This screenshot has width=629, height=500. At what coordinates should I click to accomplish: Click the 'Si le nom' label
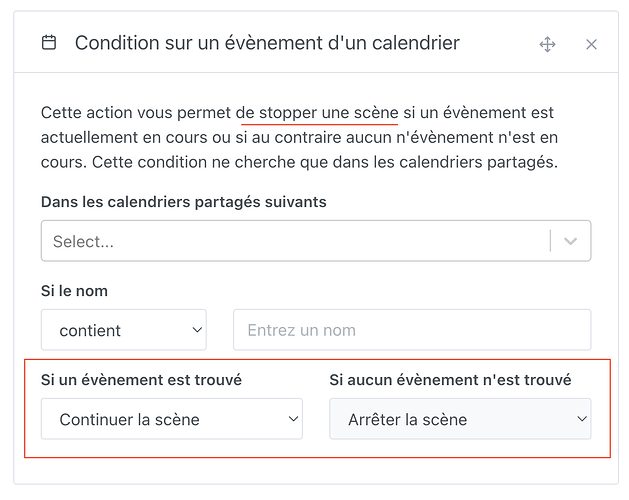click(x=74, y=291)
